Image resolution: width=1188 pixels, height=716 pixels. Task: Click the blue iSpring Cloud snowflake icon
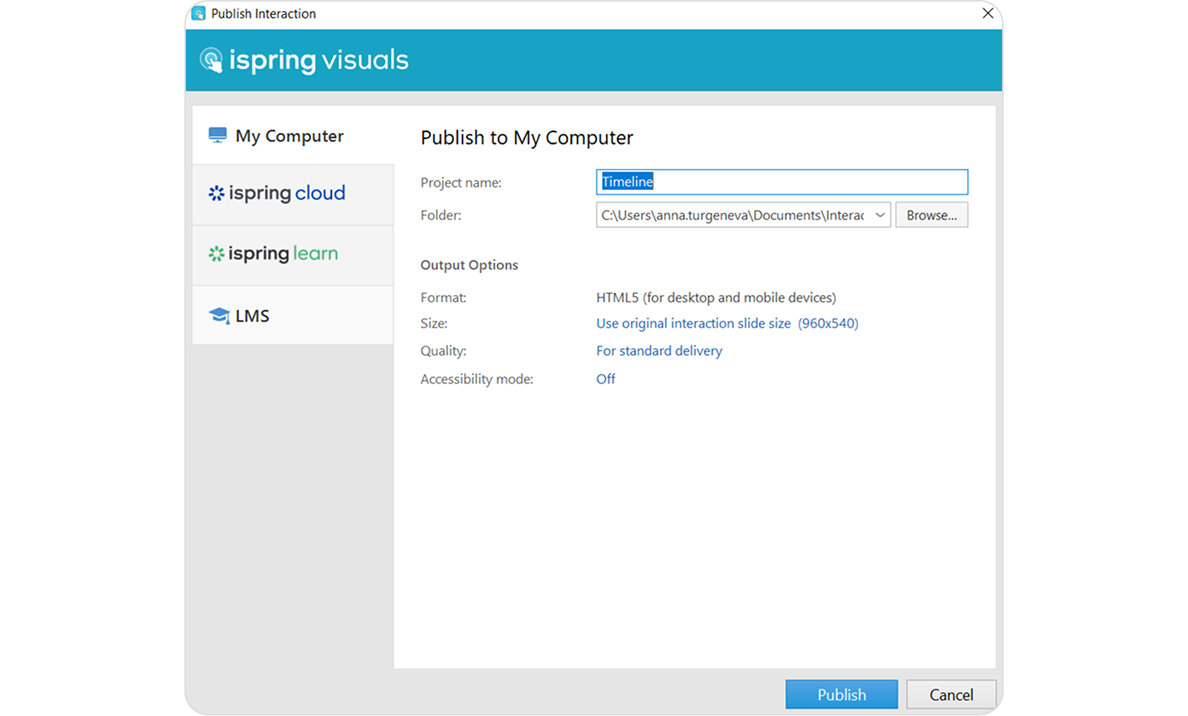coord(216,194)
